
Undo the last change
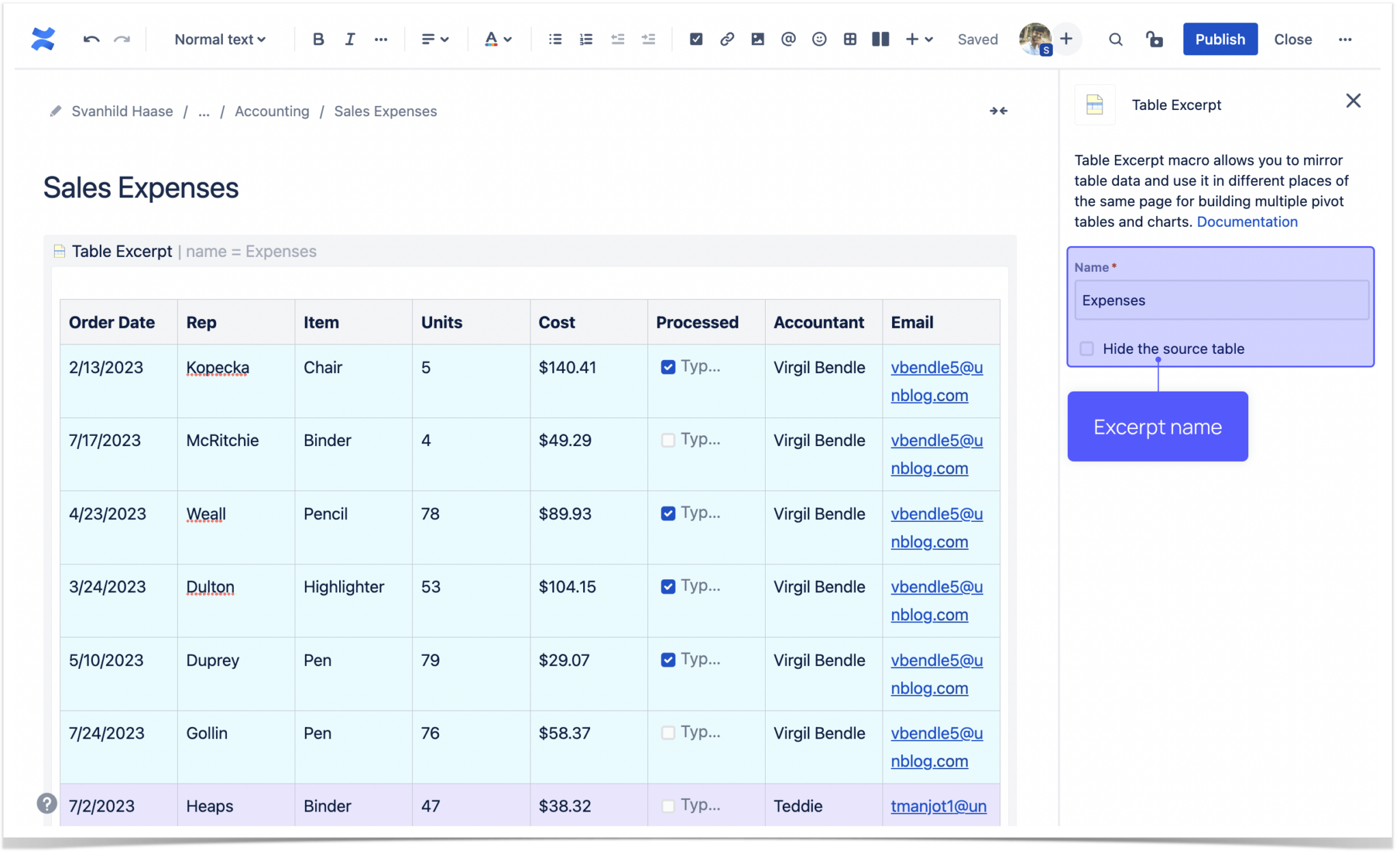[x=91, y=39]
